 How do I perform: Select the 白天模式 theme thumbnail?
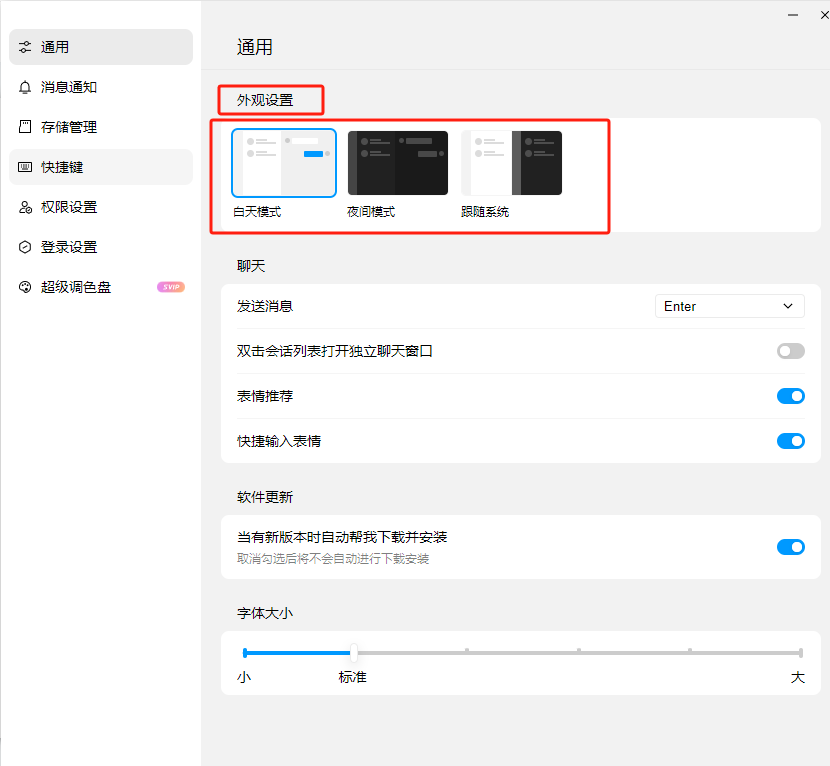pos(284,163)
